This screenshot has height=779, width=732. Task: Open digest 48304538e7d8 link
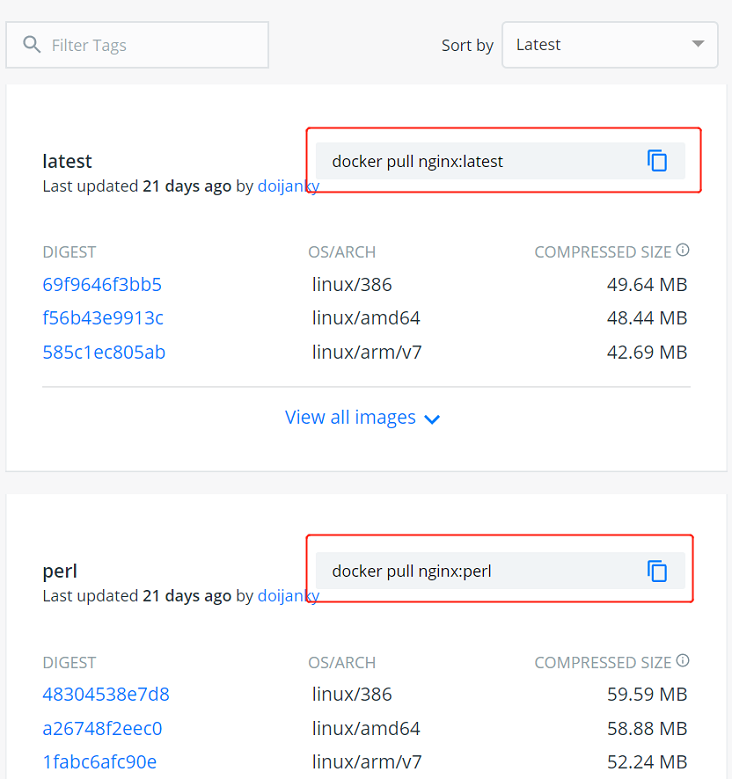[106, 694]
